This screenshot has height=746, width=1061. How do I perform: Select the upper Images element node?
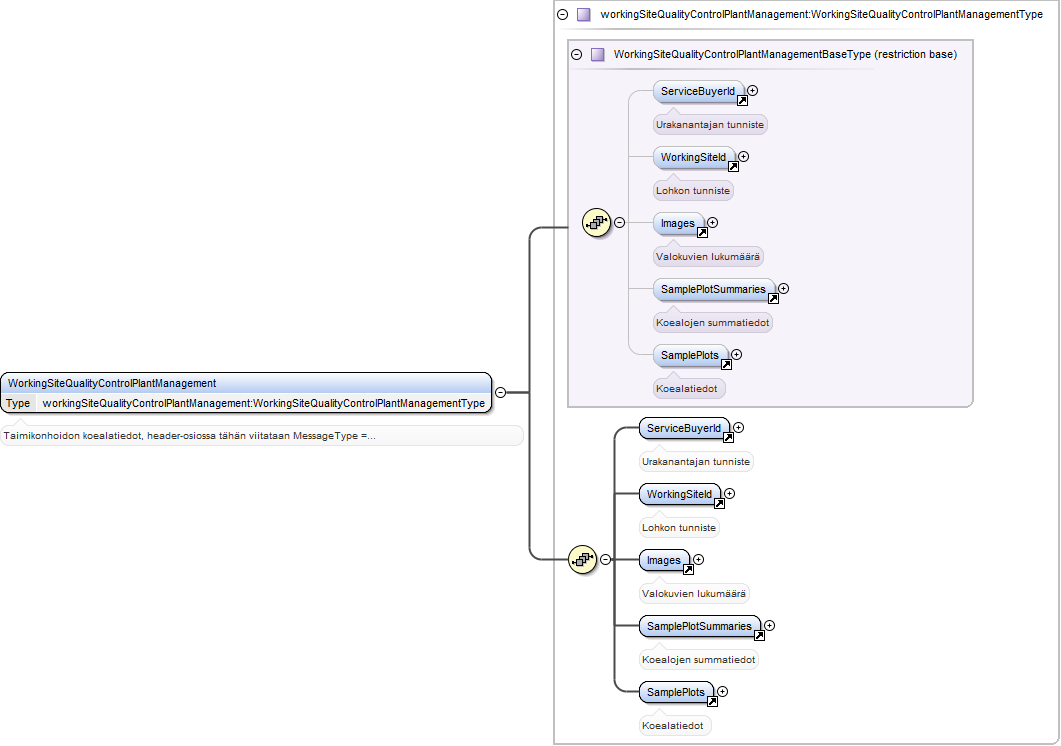tap(679, 223)
